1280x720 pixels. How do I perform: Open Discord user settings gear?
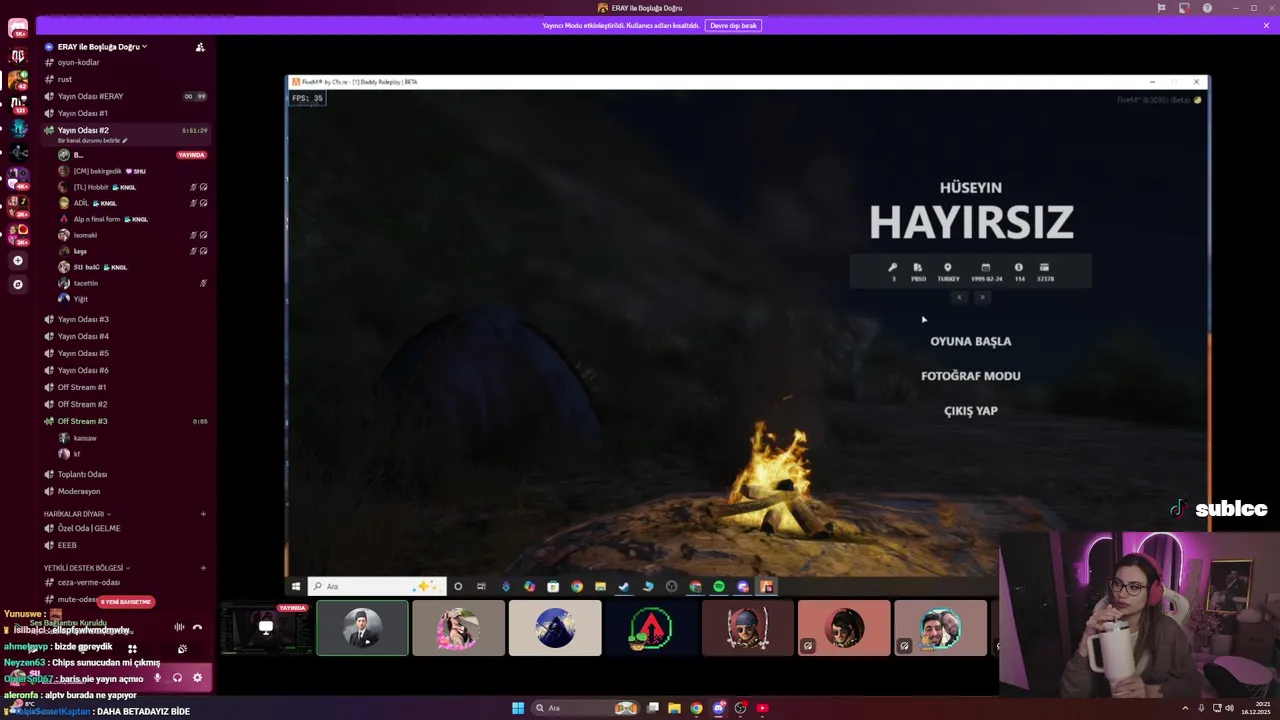197,677
